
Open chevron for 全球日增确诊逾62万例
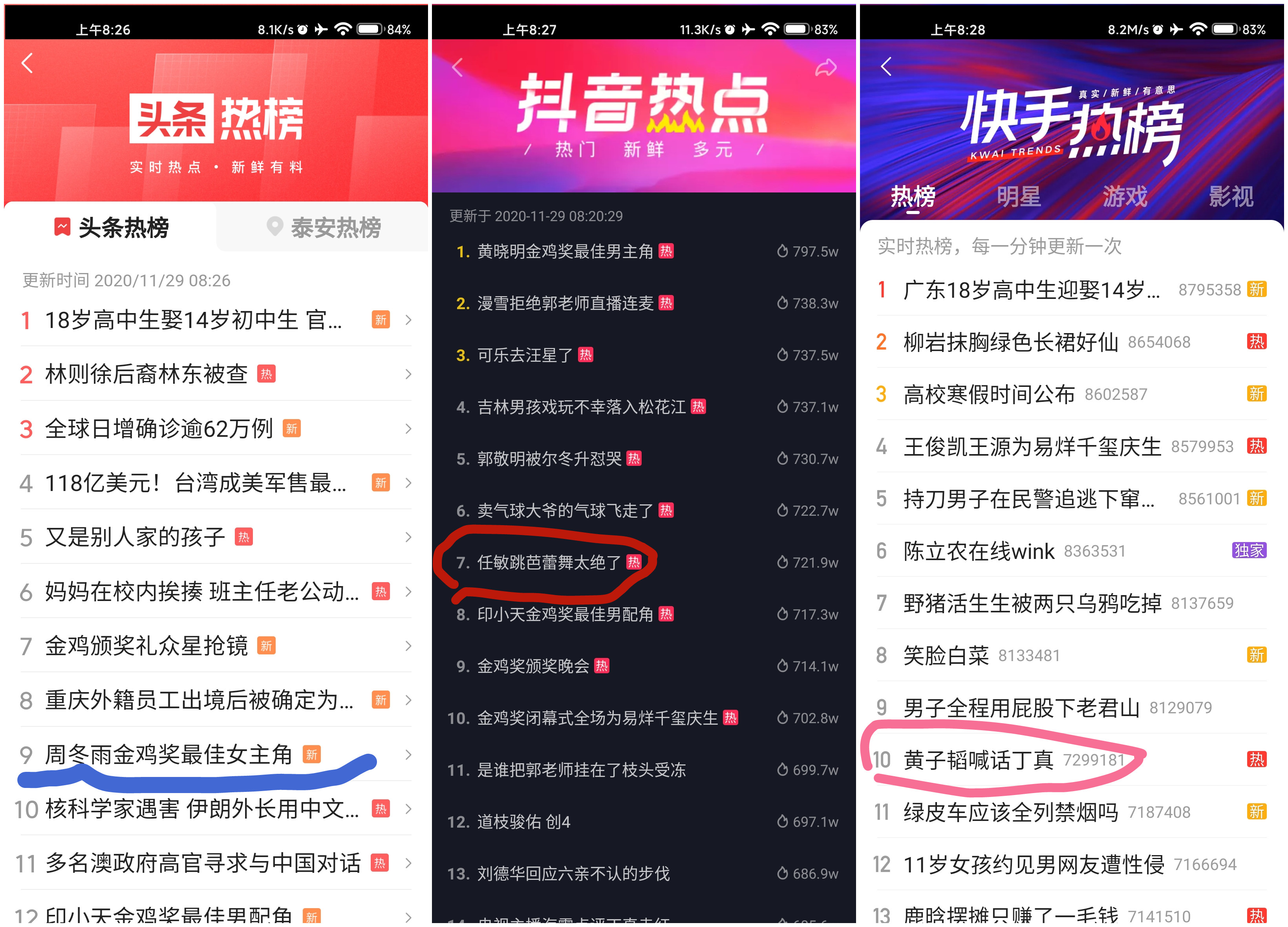408,428
